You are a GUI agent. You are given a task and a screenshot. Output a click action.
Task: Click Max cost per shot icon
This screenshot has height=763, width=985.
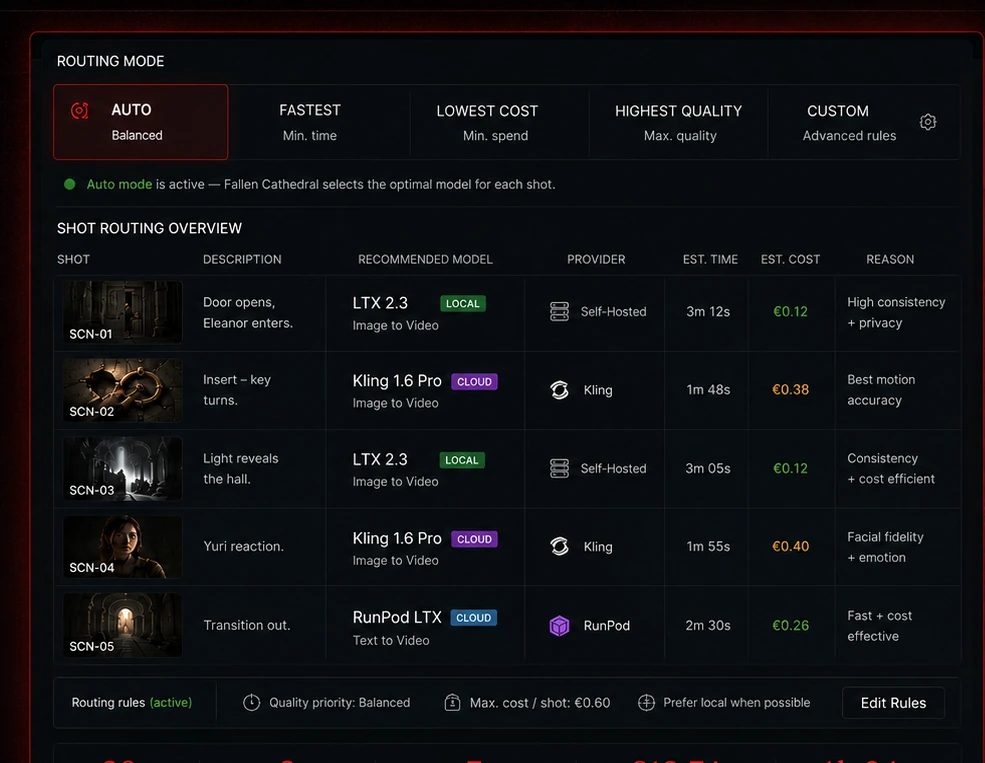(x=452, y=703)
